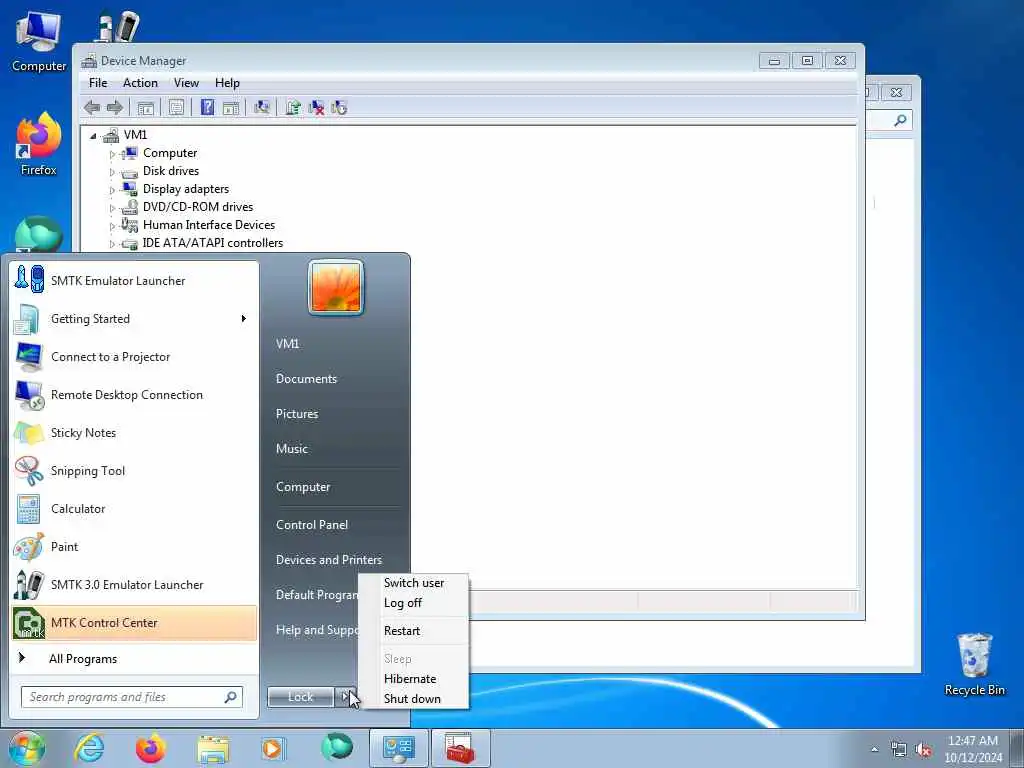Select the Firefox desktop shortcut
Viewport: 1024px width, 768px height.
pyautogui.click(x=39, y=144)
